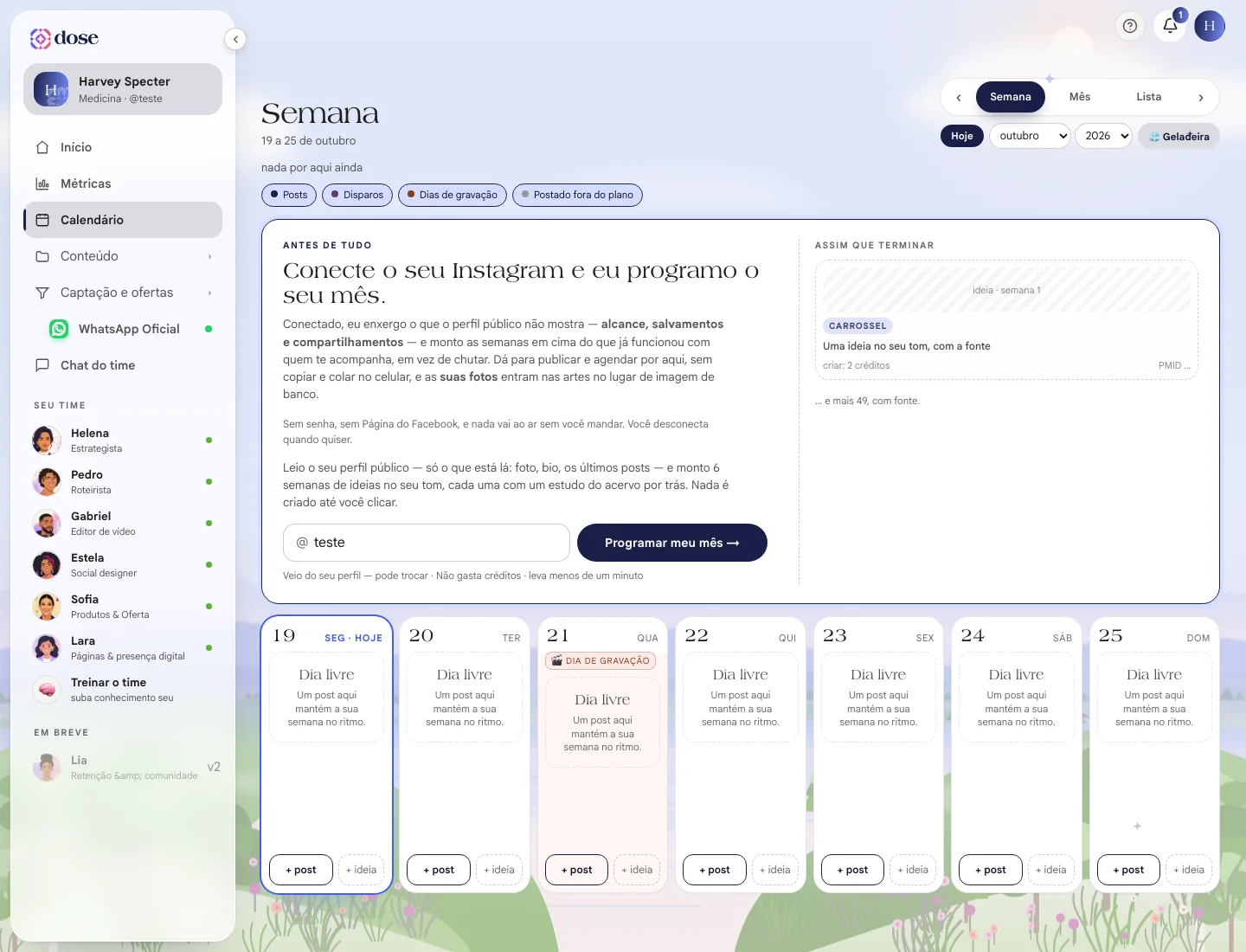Open Conteúdo folder icon
1246x952 pixels.
pyautogui.click(x=42, y=256)
